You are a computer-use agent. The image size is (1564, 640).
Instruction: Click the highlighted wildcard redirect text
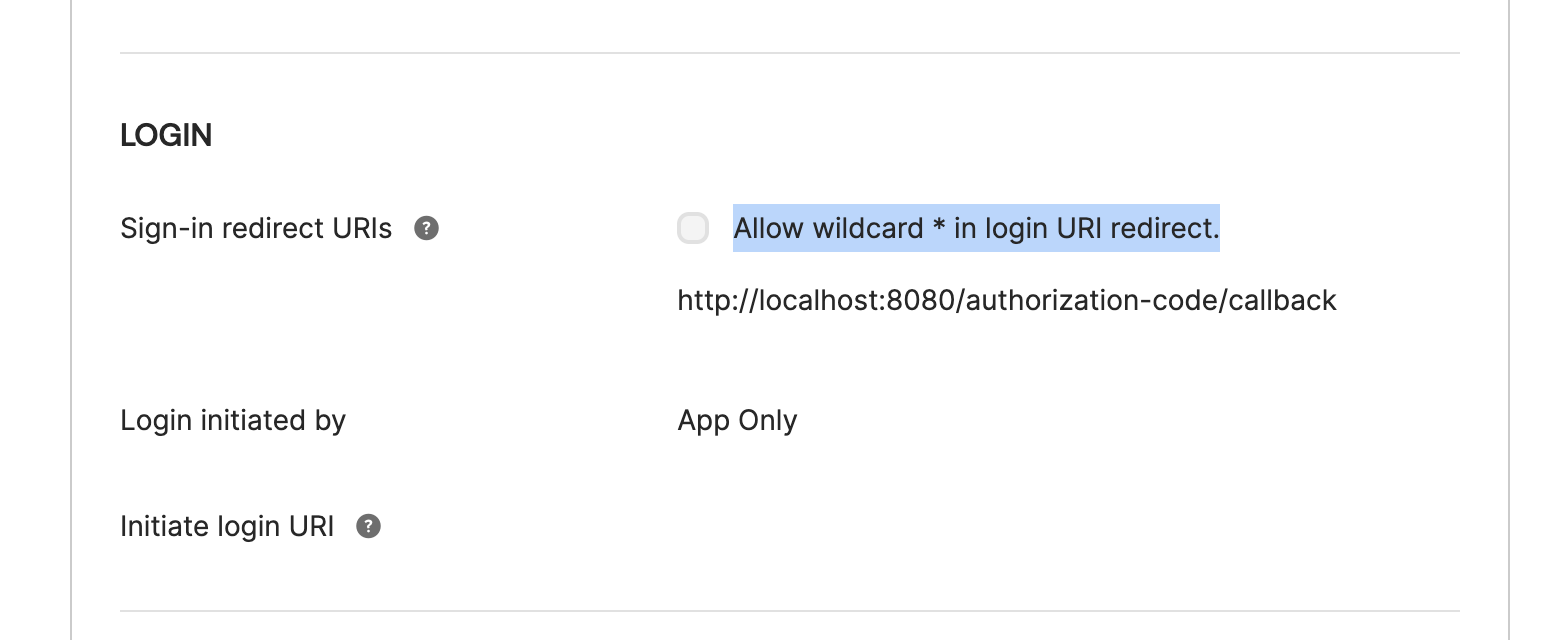coord(976,228)
